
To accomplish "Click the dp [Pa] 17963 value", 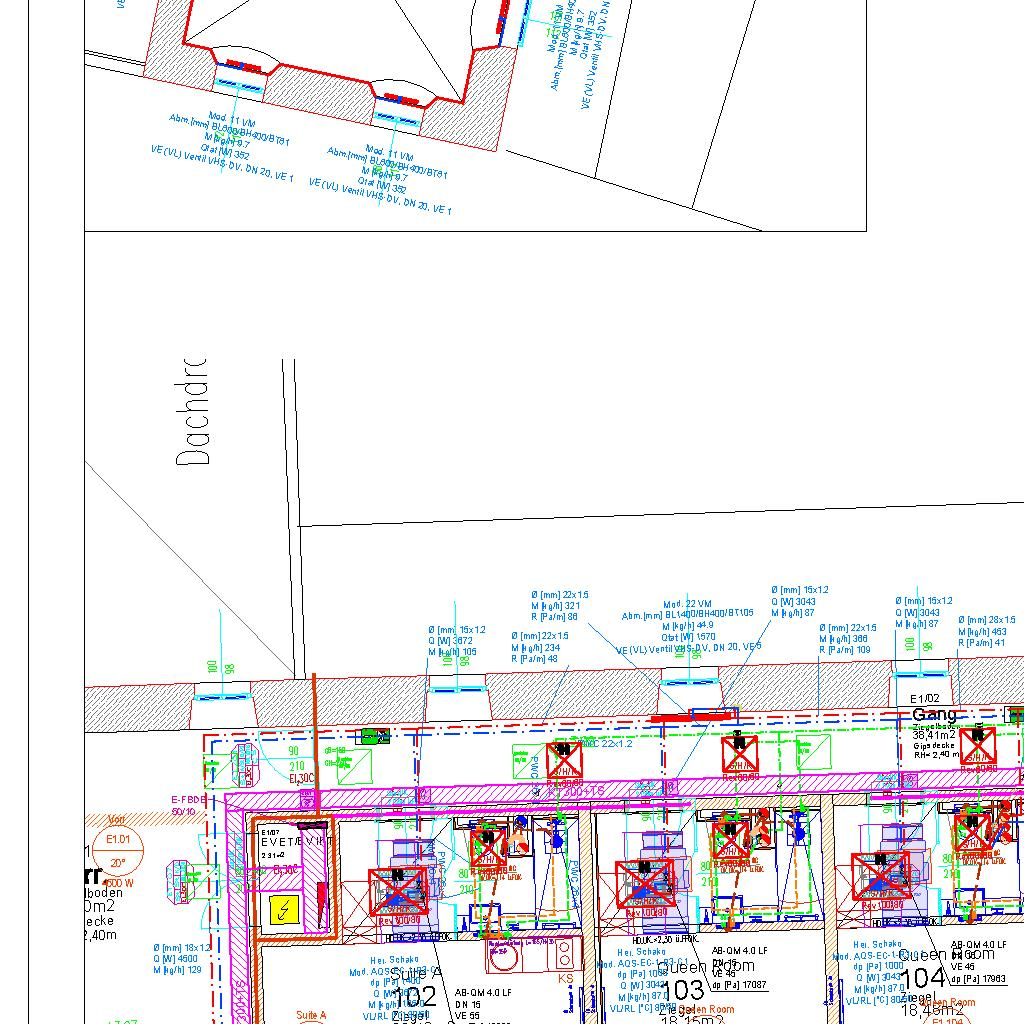I will [x=978, y=978].
